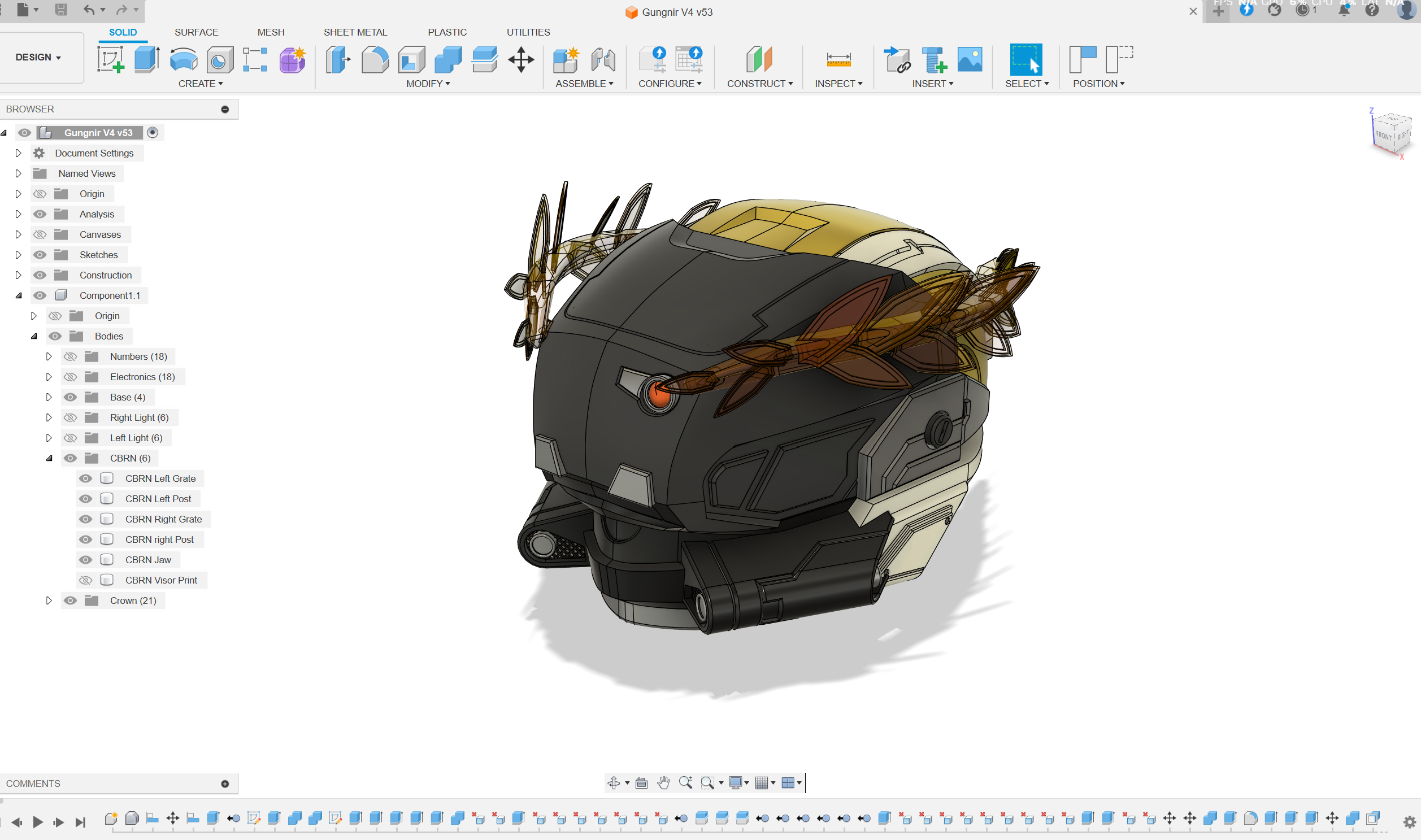Screen dimensions: 1421x840
Task: Click the Shell tool icon
Action: click(411, 59)
